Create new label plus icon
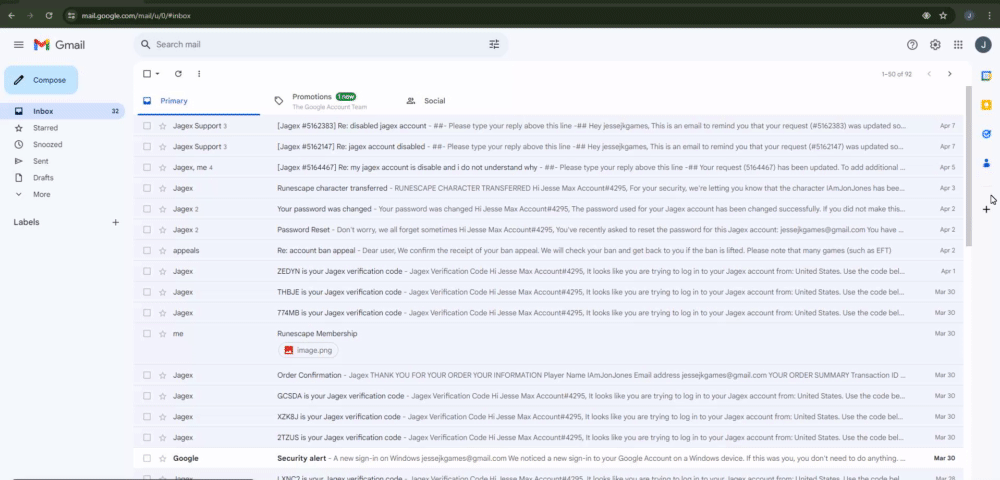 (115, 222)
